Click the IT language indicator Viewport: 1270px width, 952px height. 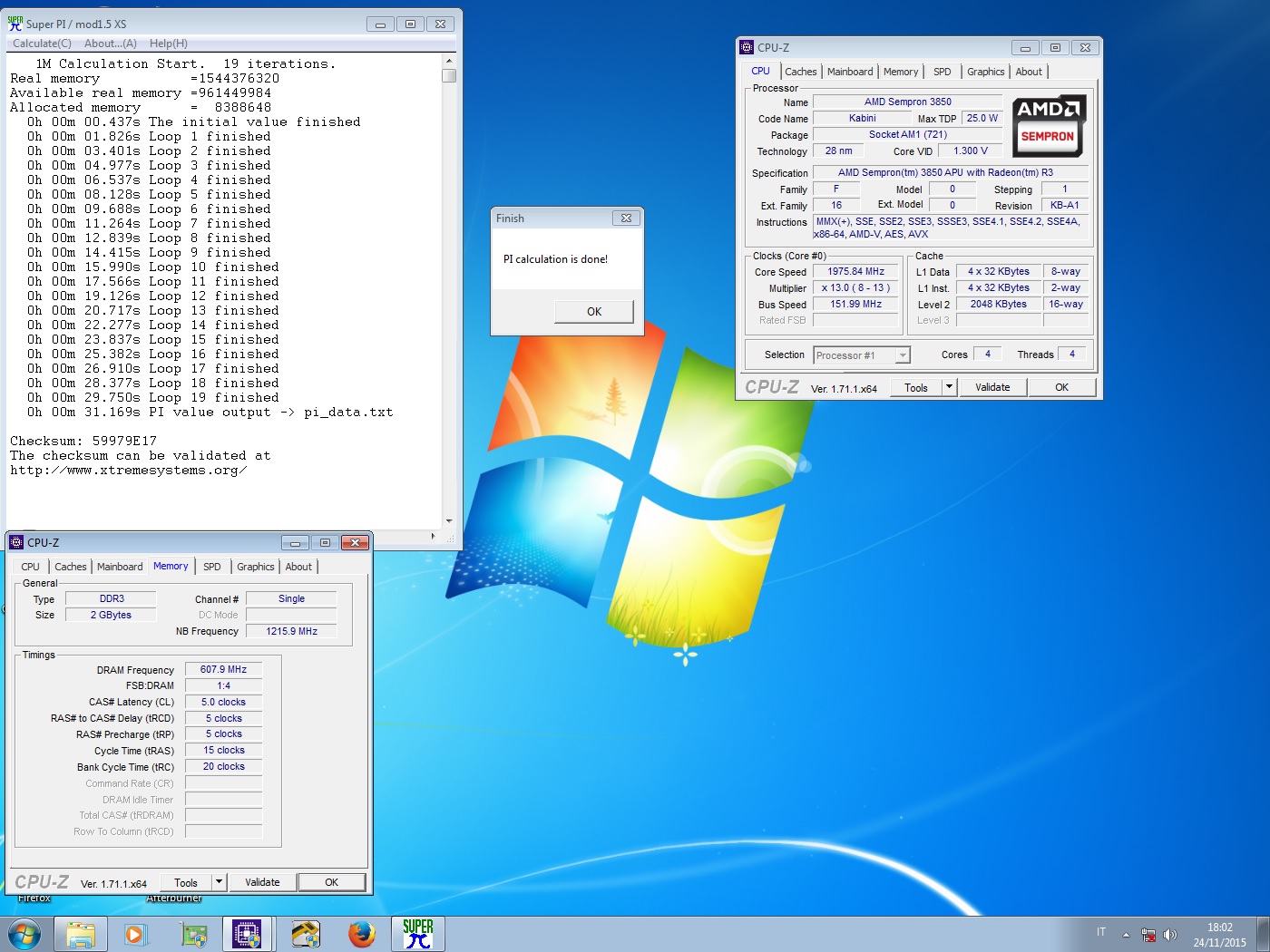coord(1101,932)
